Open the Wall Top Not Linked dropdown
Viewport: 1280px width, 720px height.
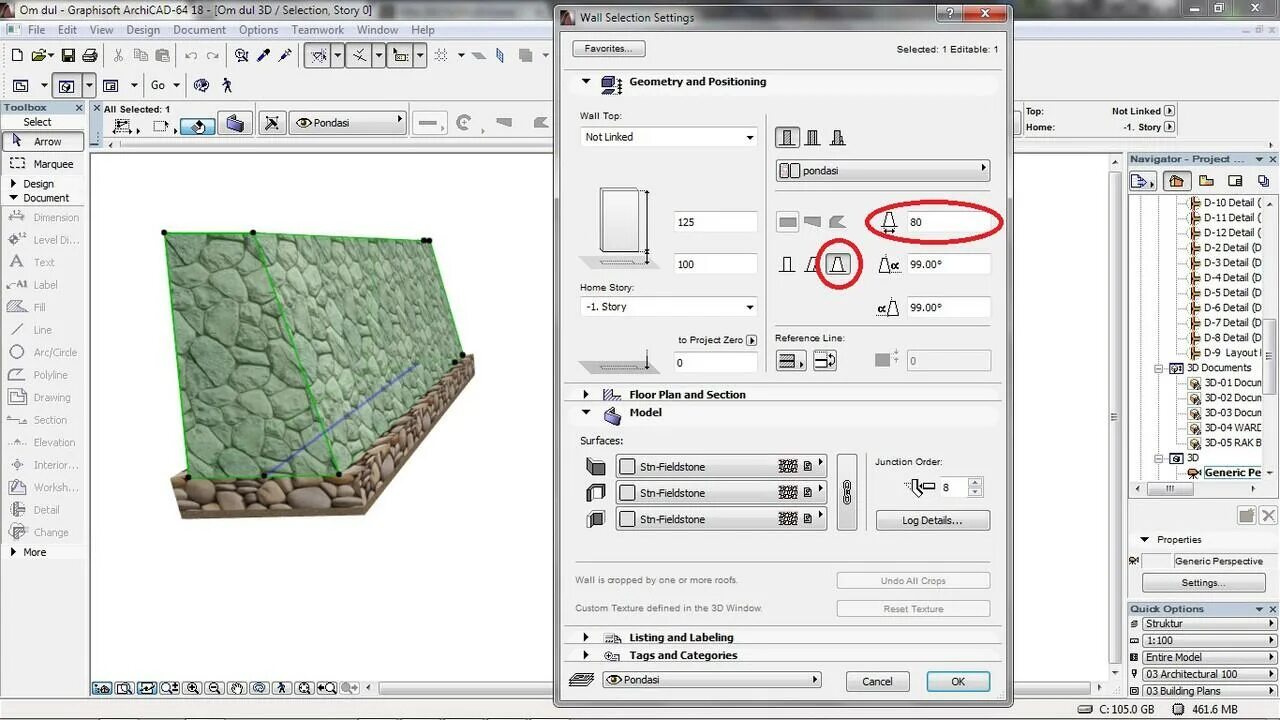tap(669, 137)
